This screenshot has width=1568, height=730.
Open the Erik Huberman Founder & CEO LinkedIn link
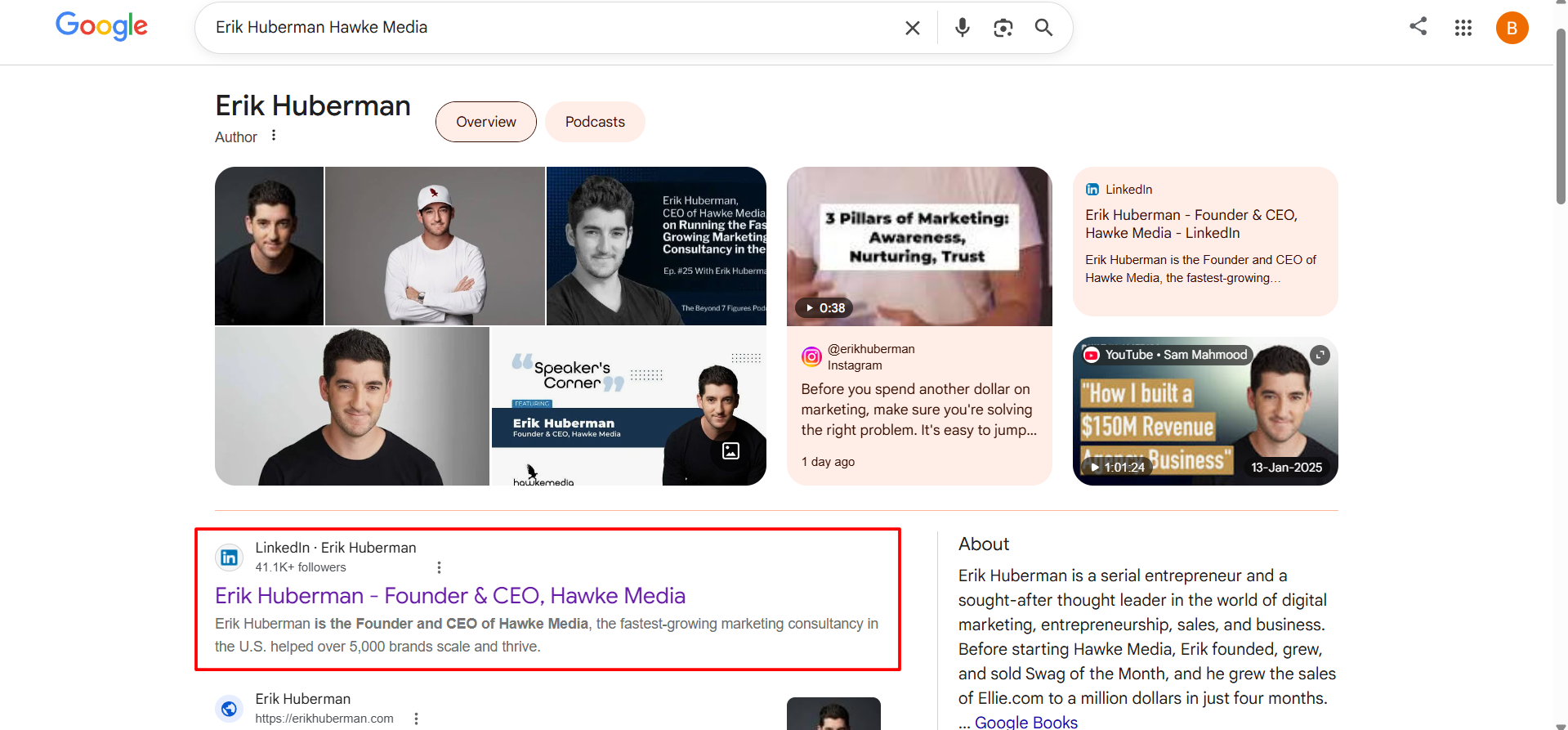click(450, 596)
